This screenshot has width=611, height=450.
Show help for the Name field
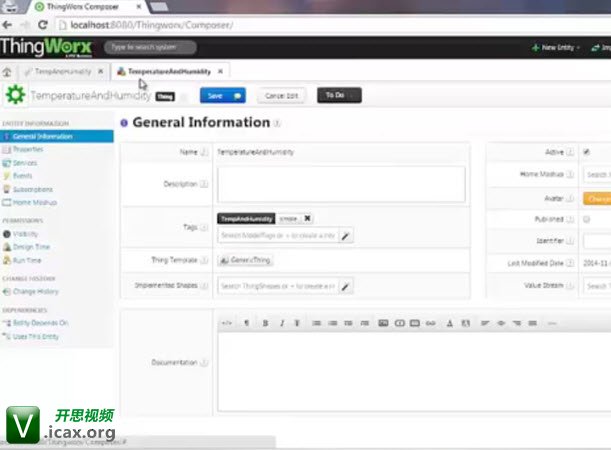pyautogui.click(x=204, y=152)
